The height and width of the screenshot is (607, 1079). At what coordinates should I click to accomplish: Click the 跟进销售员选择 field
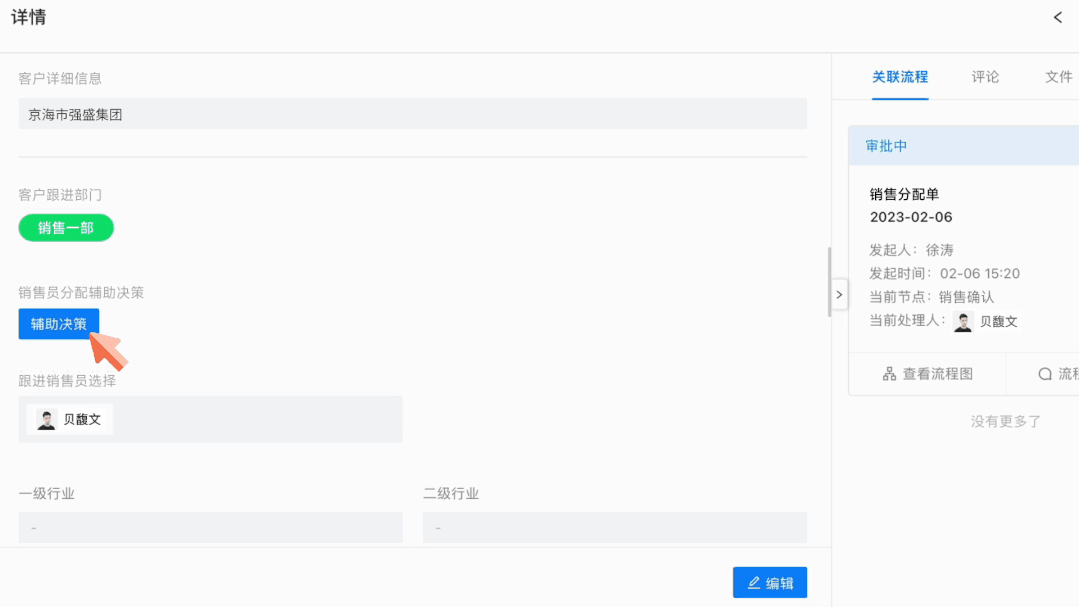pyautogui.click(x=210, y=419)
